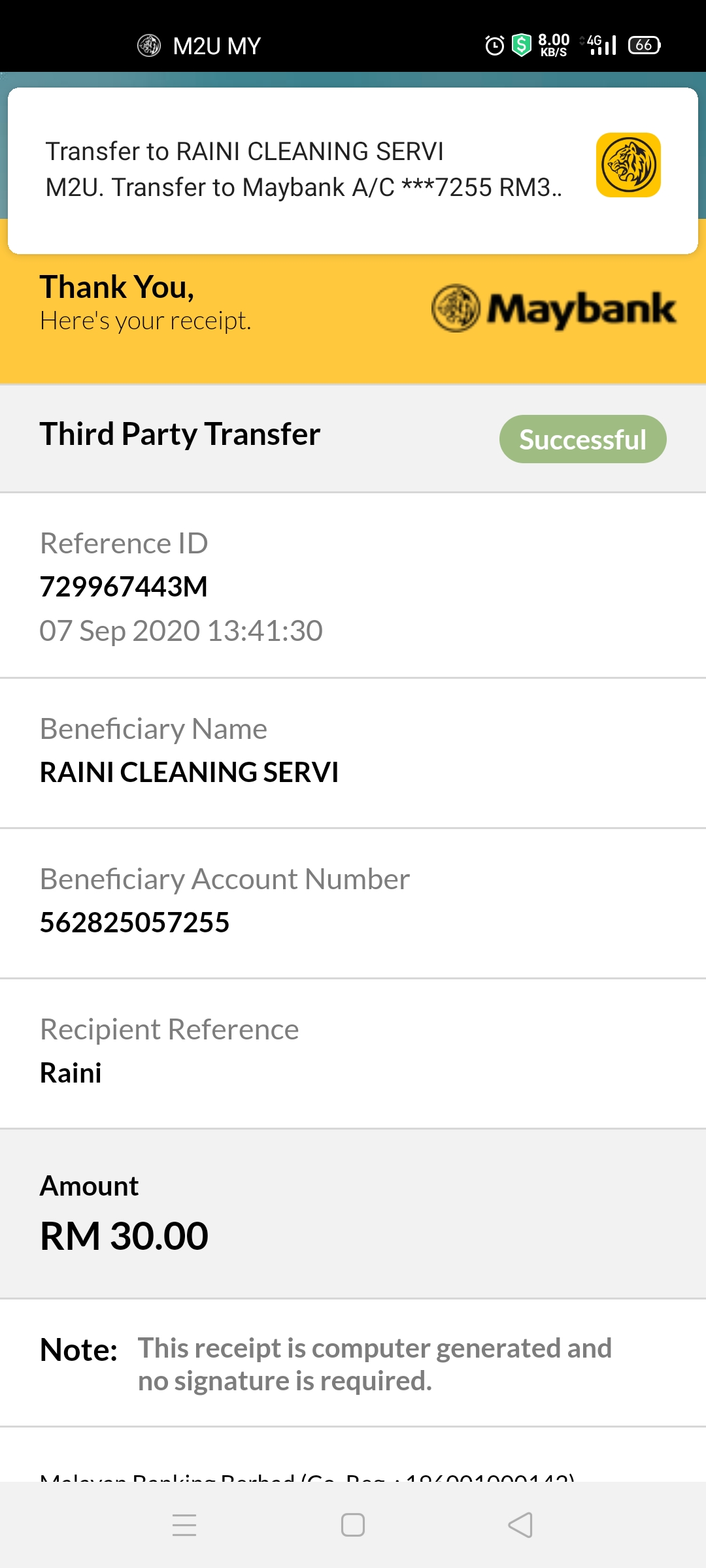Tap the Maybank logo on the yellow header
Image resolution: width=706 pixels, height=1568 pixels.
554,308
